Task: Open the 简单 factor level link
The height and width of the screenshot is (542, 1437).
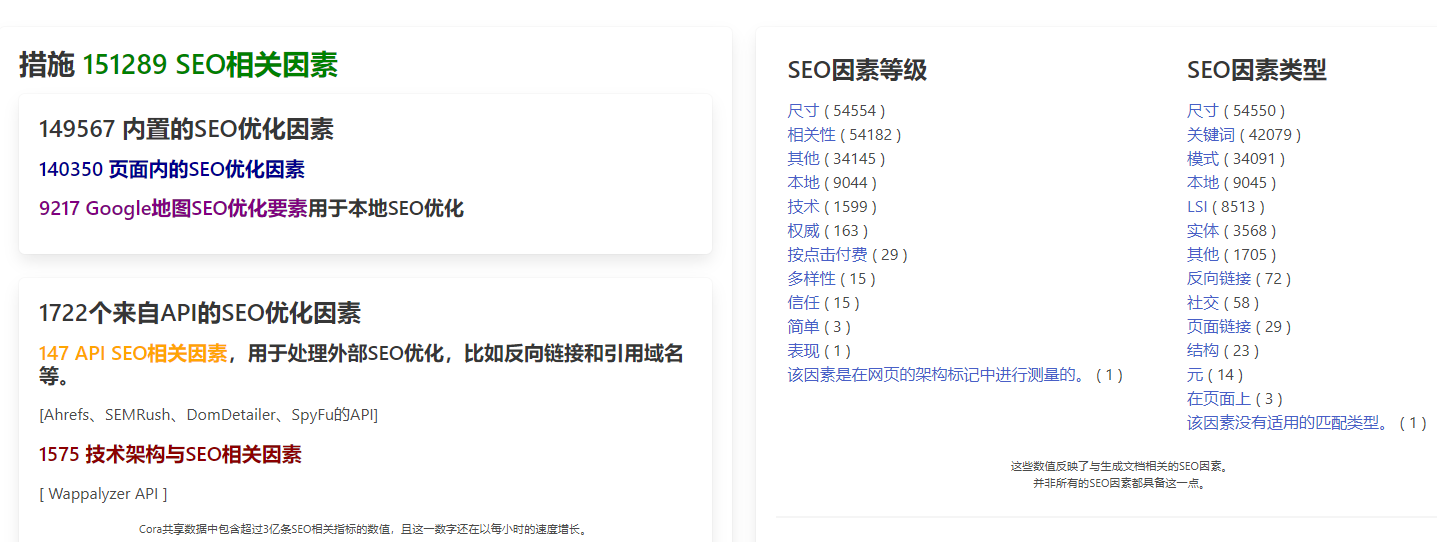Action: 803,327
